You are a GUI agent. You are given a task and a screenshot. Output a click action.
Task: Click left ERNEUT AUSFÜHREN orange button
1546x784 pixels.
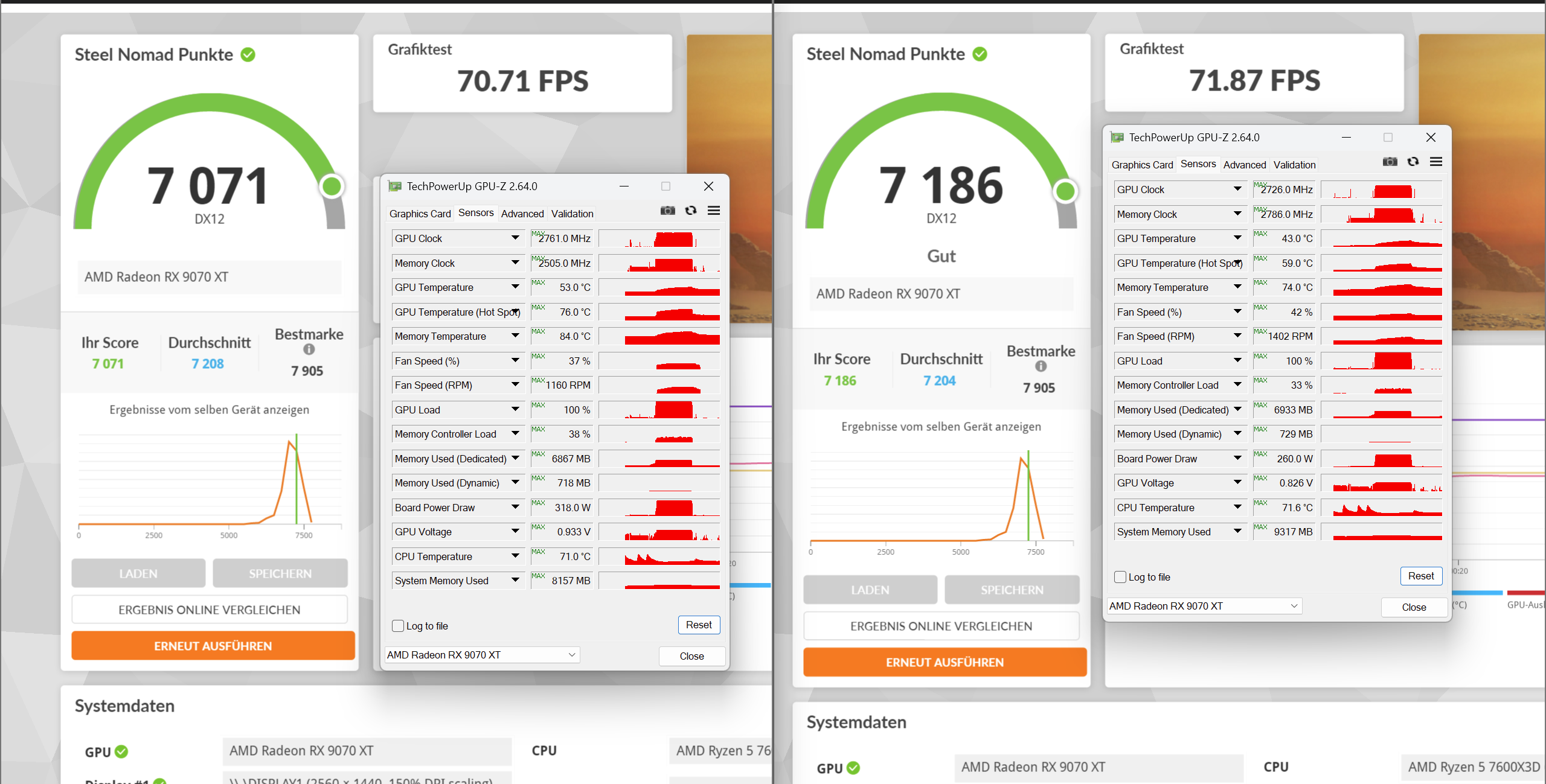213,646
